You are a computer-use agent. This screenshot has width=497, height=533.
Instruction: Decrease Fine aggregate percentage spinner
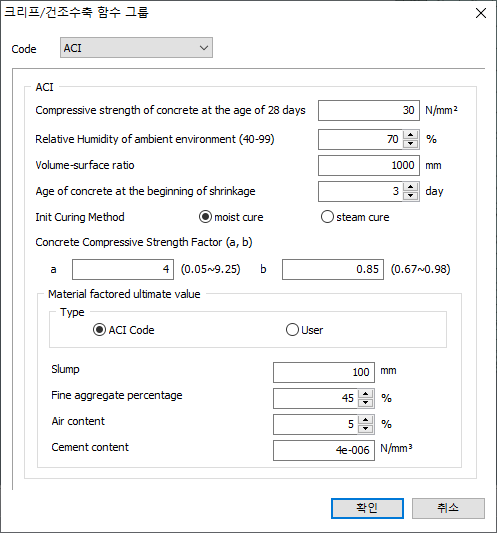[x=365, y=403]
